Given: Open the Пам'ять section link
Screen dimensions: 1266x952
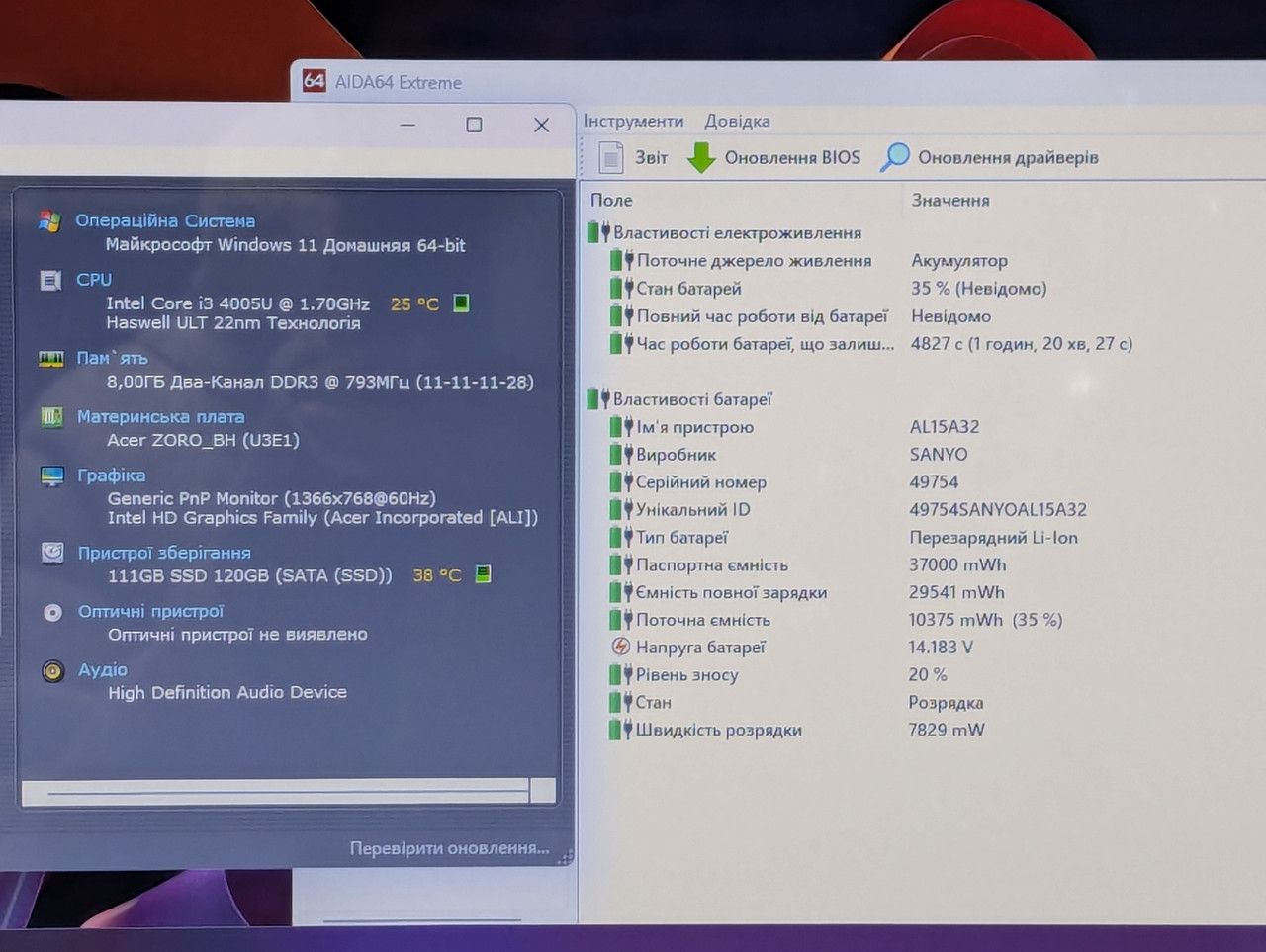Looking at the screenshot, I should 112,358.
